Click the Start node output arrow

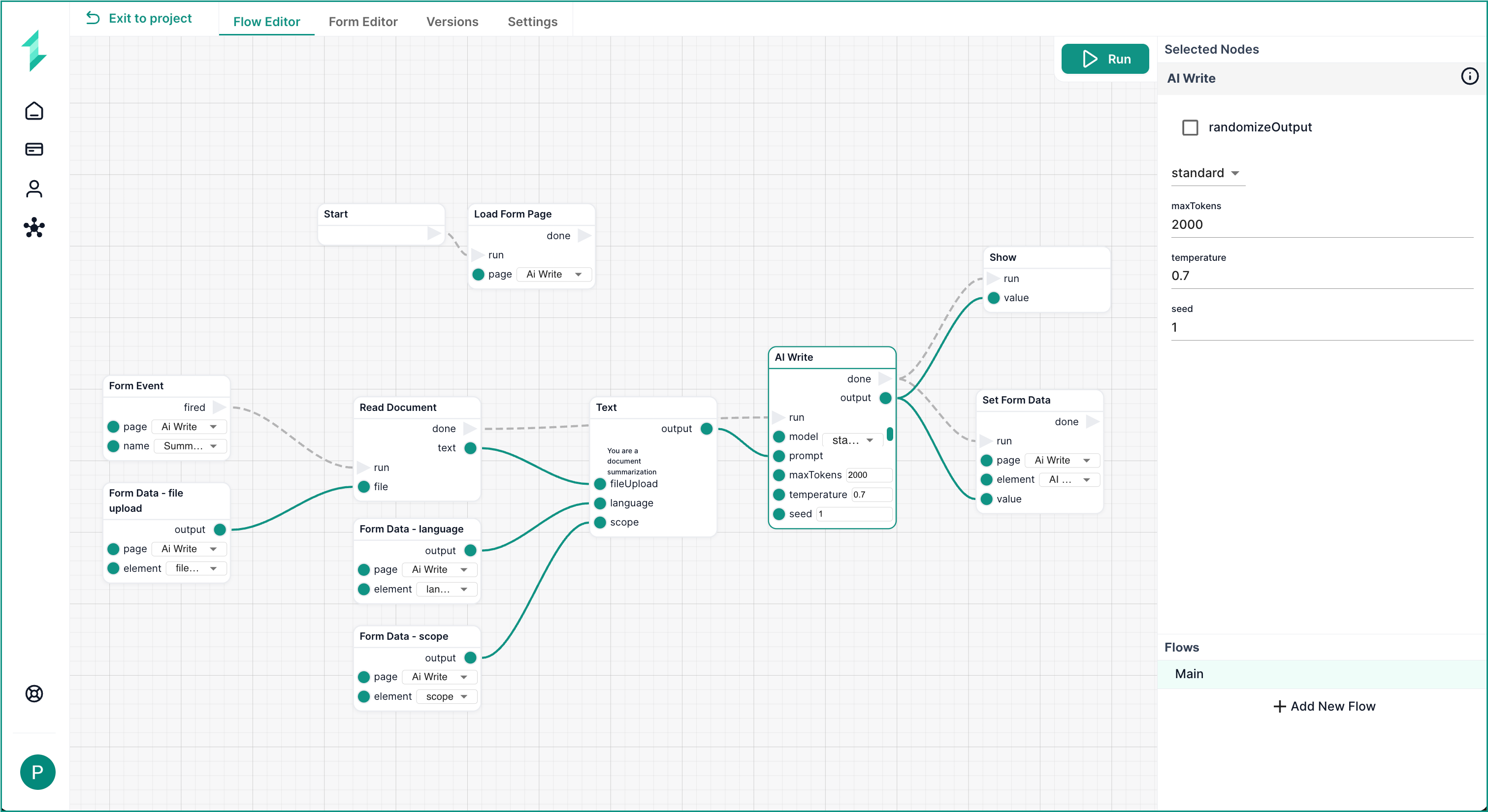point(434,233)
